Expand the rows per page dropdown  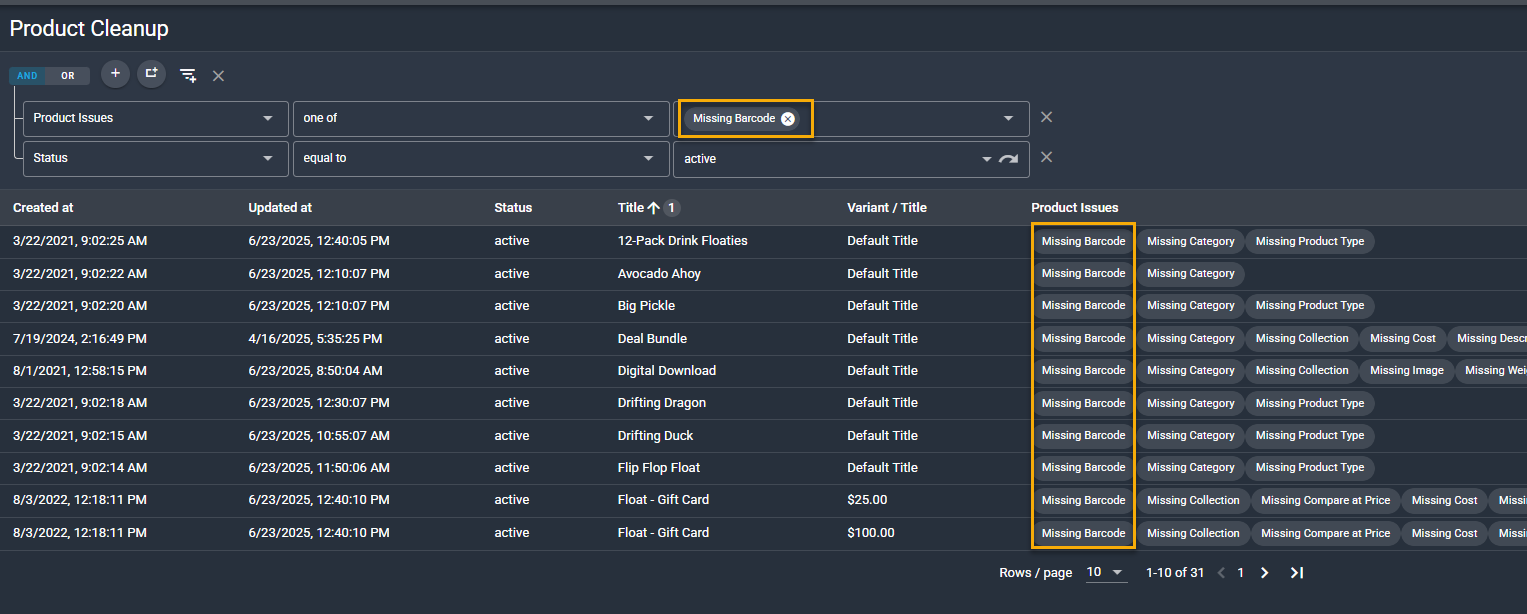click(x=1107, y=573)
